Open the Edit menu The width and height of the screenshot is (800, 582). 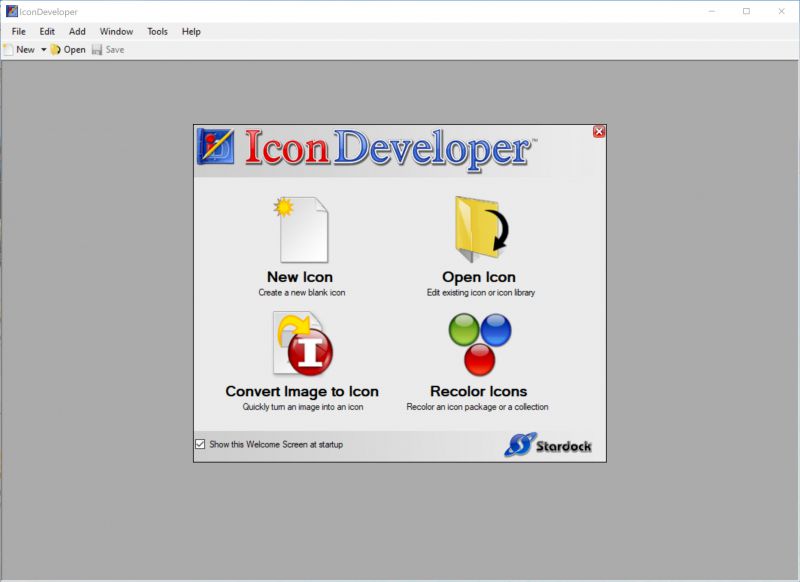[x=45, y=31]
